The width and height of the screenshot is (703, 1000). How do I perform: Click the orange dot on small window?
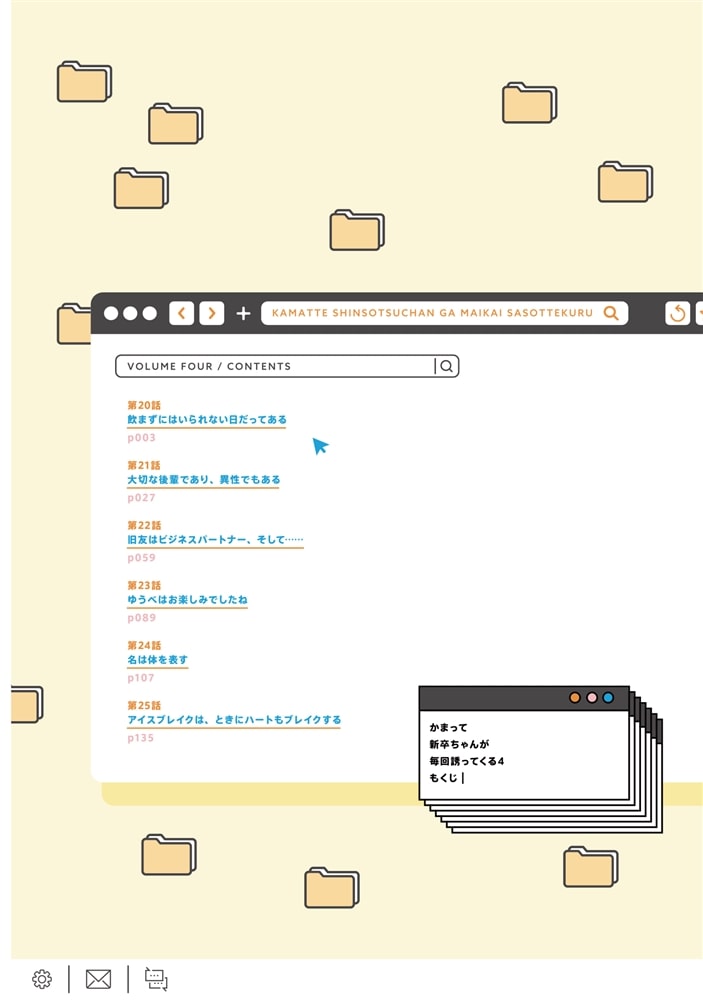pos(575,697)
